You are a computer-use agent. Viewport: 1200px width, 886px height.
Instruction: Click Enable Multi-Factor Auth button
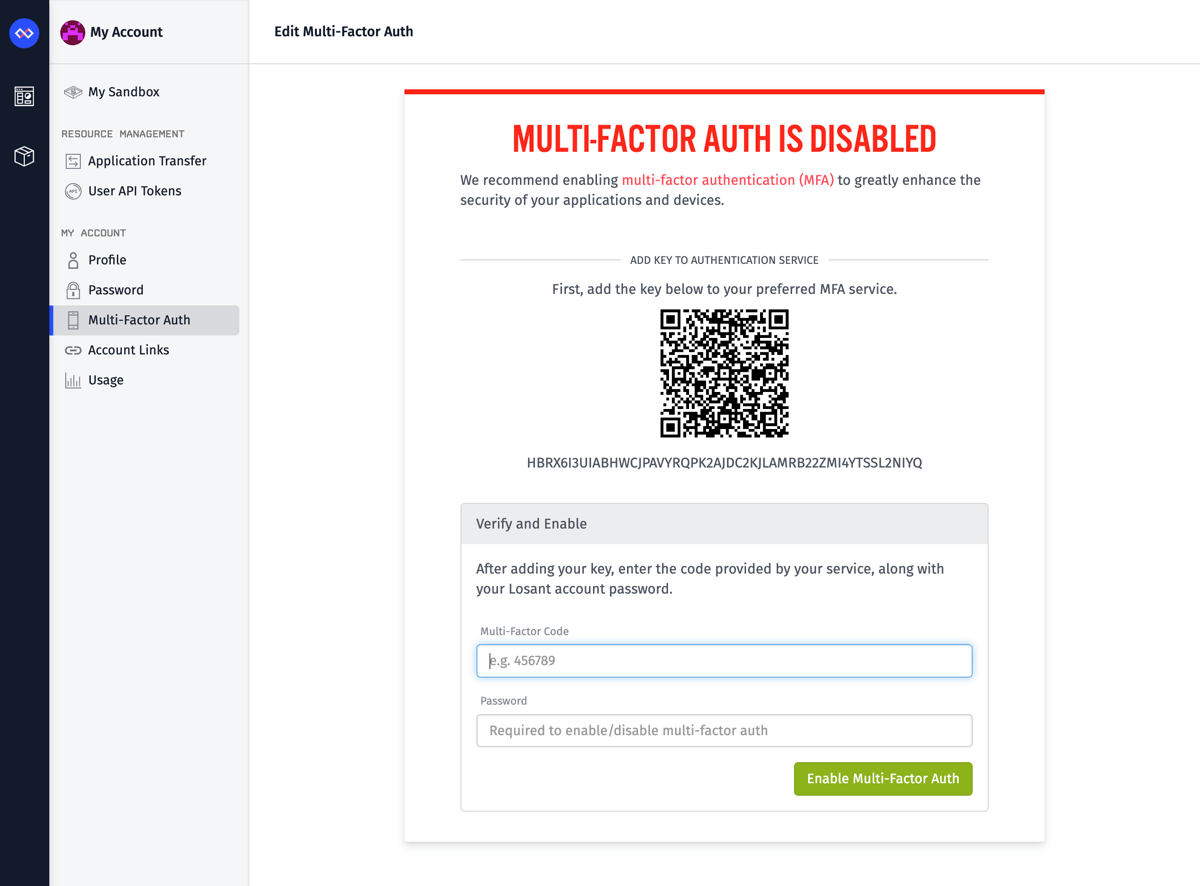click(x=883, y=779)
